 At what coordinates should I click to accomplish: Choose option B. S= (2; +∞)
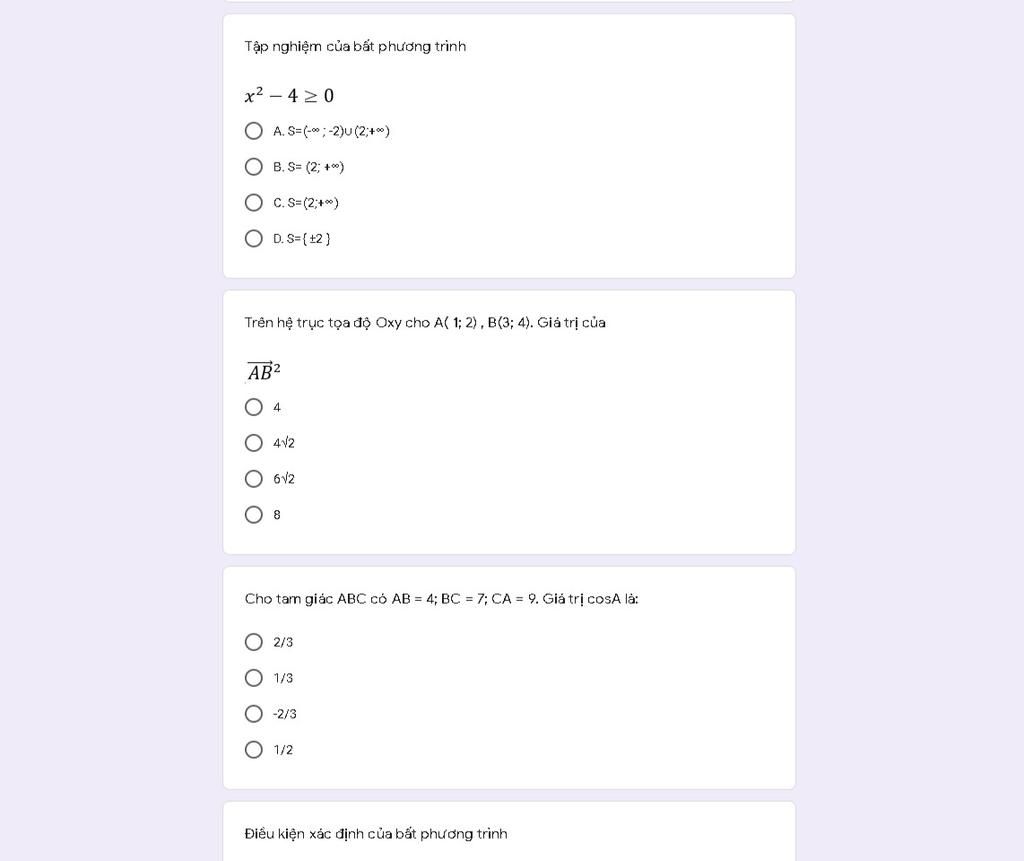pyautogui.click(x=253, y=167)
